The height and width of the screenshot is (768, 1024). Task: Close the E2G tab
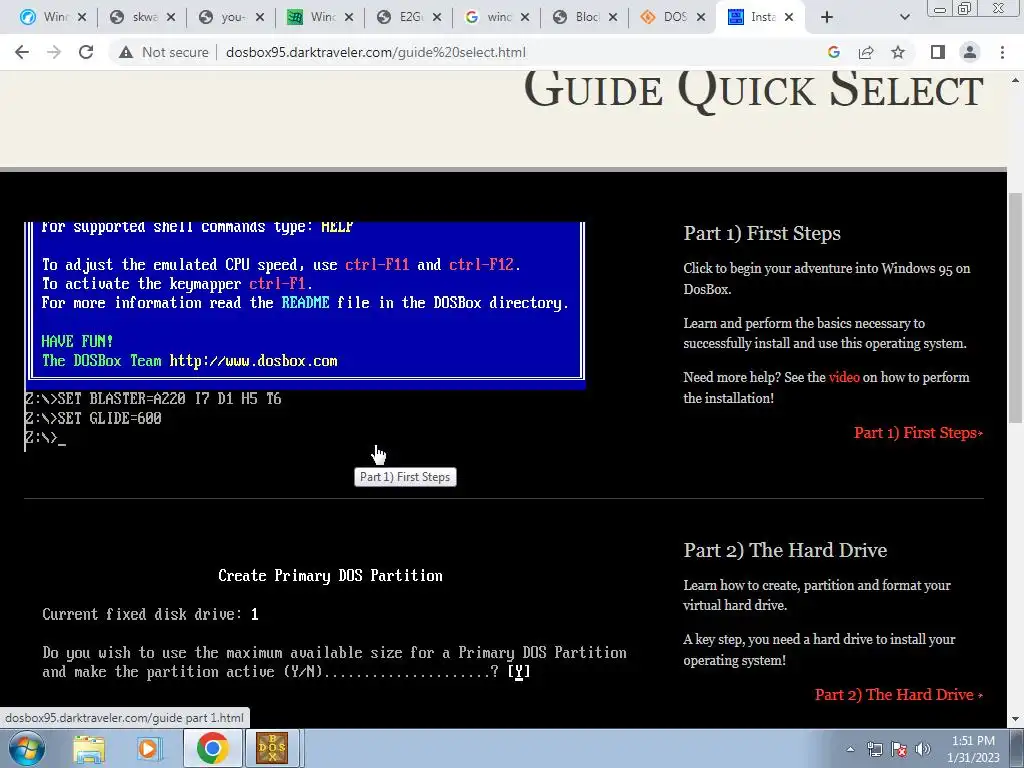pyautogui.click(x=437, y=18)
